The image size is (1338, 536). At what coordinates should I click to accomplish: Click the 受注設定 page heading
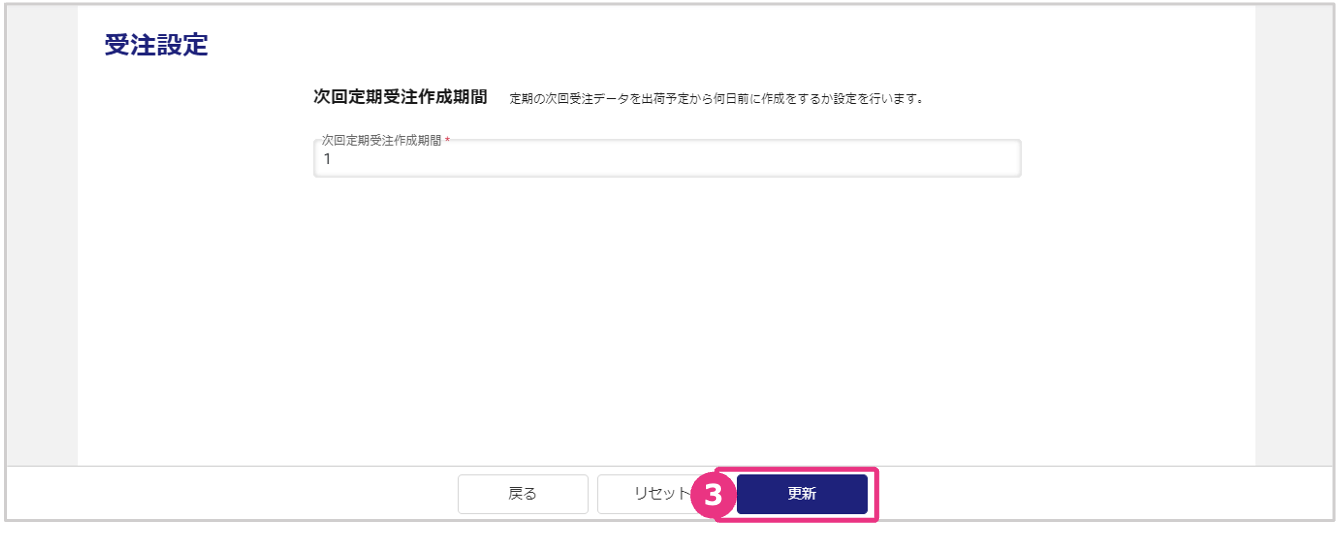click(x=156, y=45)
